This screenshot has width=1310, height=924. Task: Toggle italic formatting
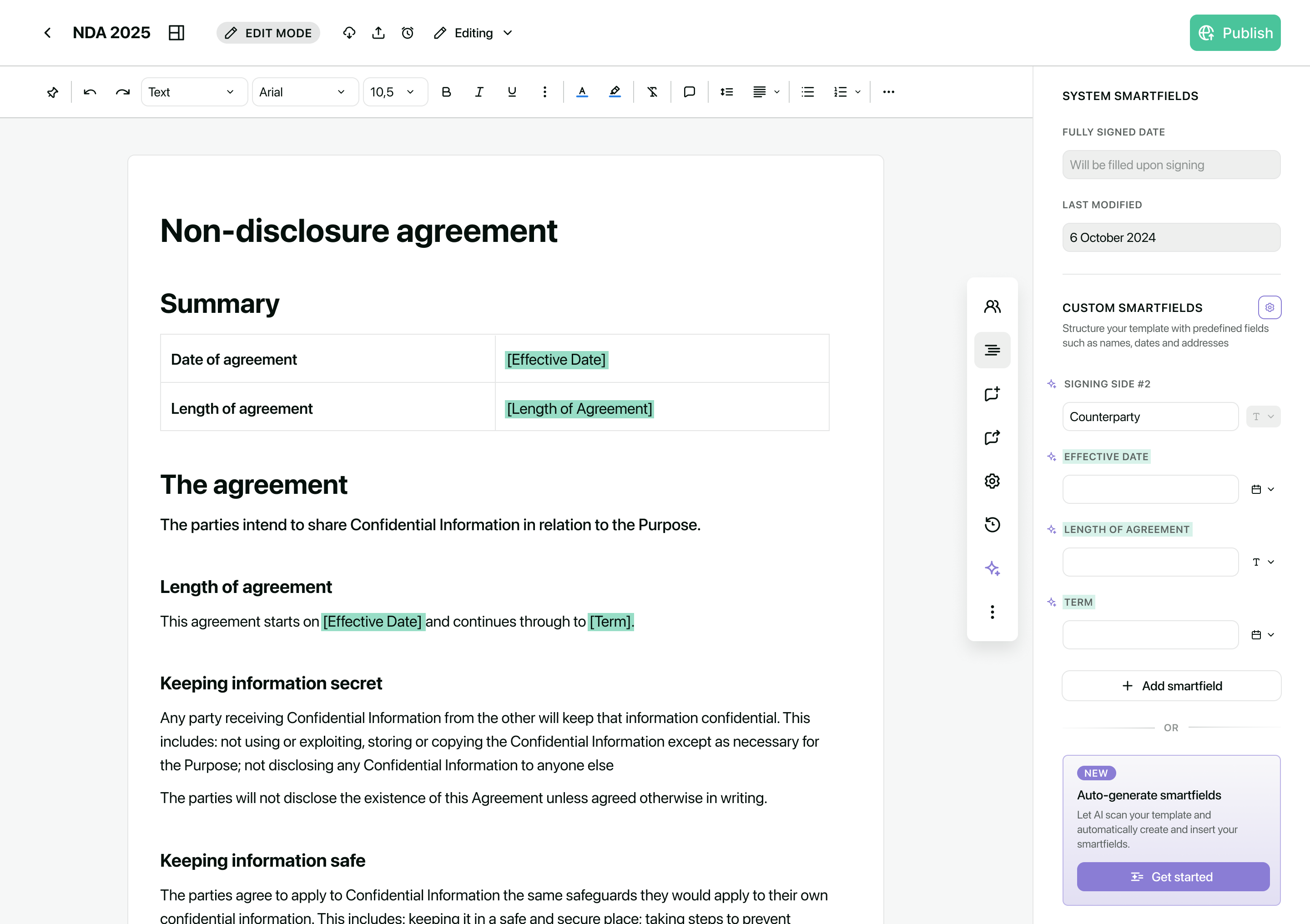(479, 92)
